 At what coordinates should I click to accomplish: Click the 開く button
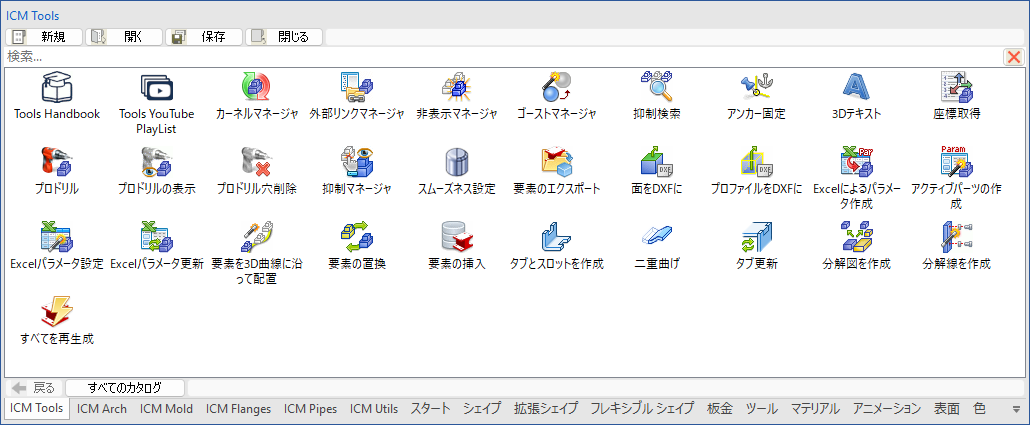[x=124, y=37]
